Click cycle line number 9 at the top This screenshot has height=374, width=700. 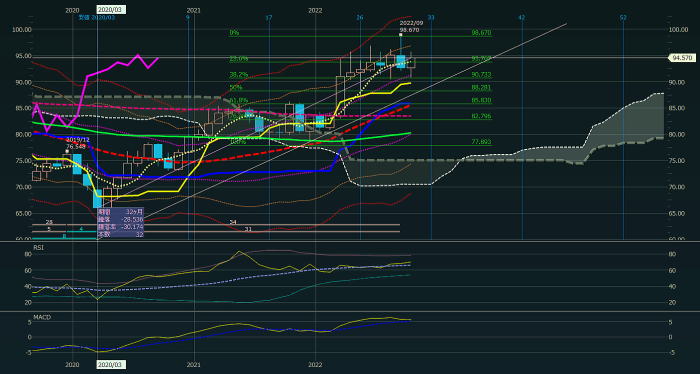click(188, 17)
